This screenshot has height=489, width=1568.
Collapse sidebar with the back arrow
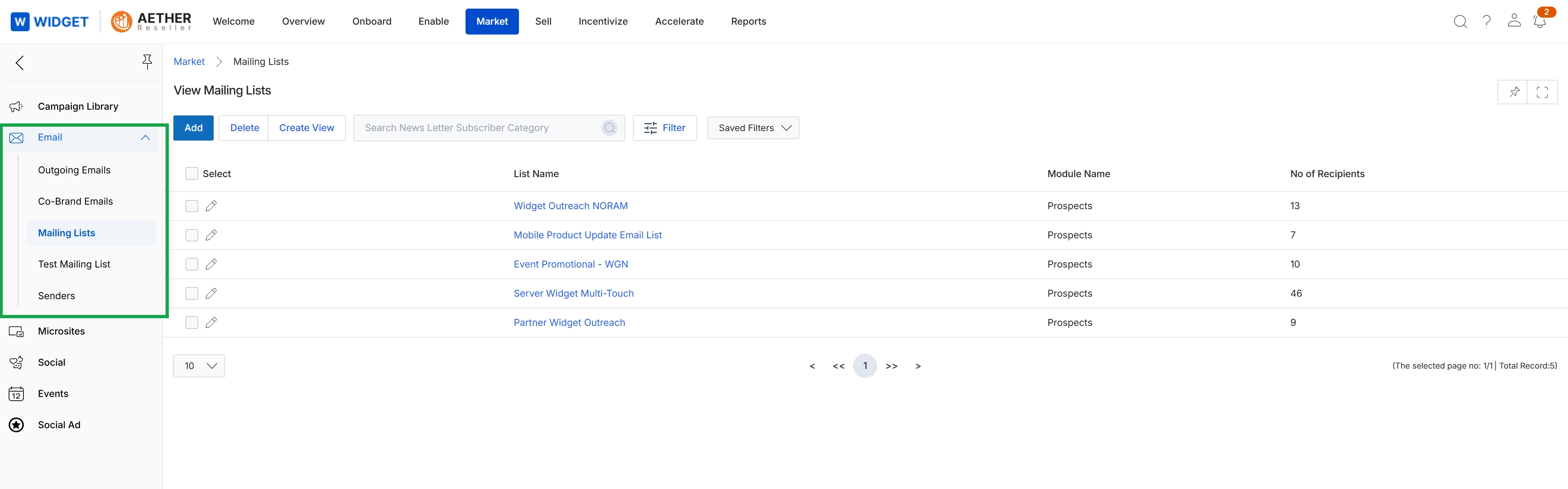click(x=19, y=62)
